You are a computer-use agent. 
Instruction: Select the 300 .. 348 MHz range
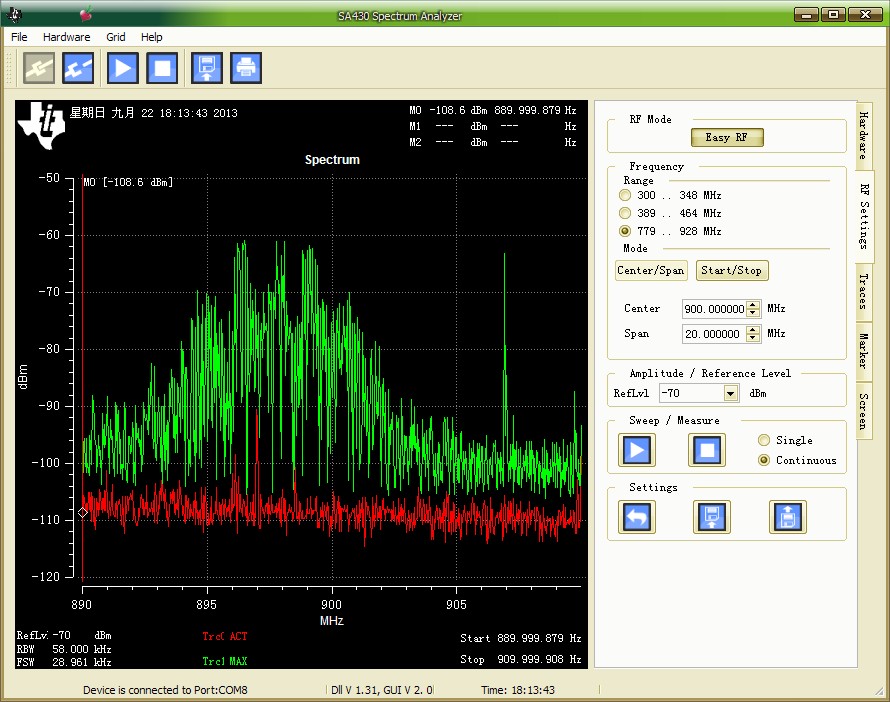coord(626,195)
